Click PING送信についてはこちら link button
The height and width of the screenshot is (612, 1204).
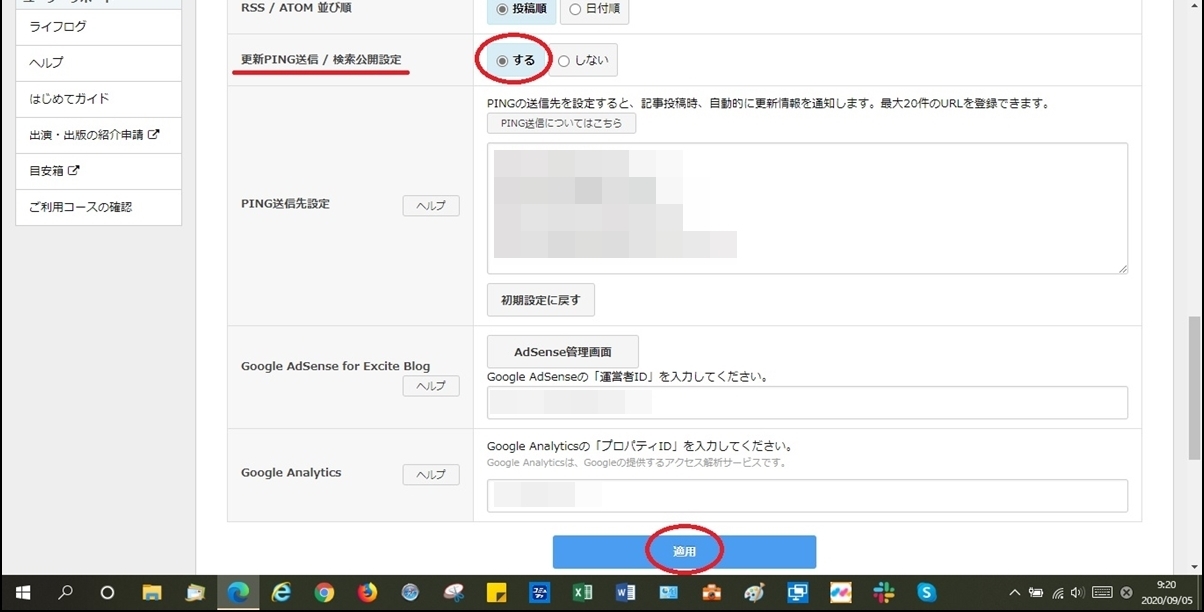click(x=561, y=123)
